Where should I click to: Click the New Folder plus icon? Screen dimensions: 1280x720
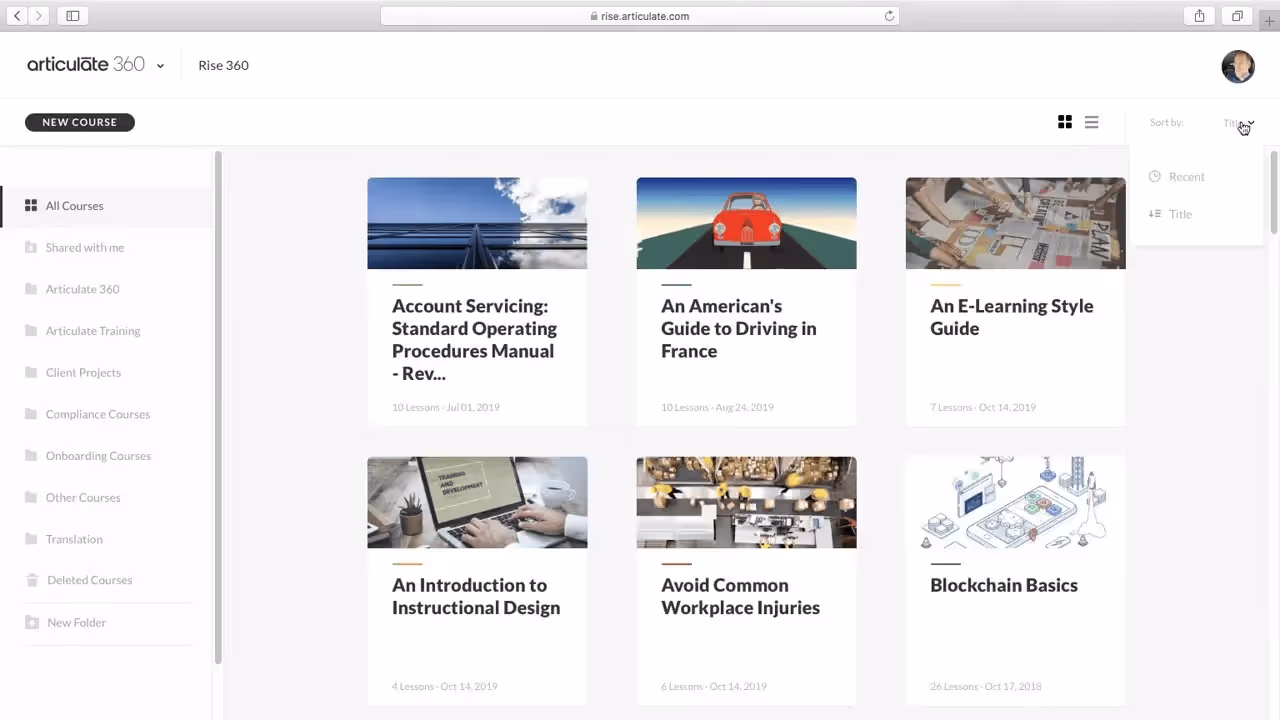pyautogui.click(x=31, y=622)
